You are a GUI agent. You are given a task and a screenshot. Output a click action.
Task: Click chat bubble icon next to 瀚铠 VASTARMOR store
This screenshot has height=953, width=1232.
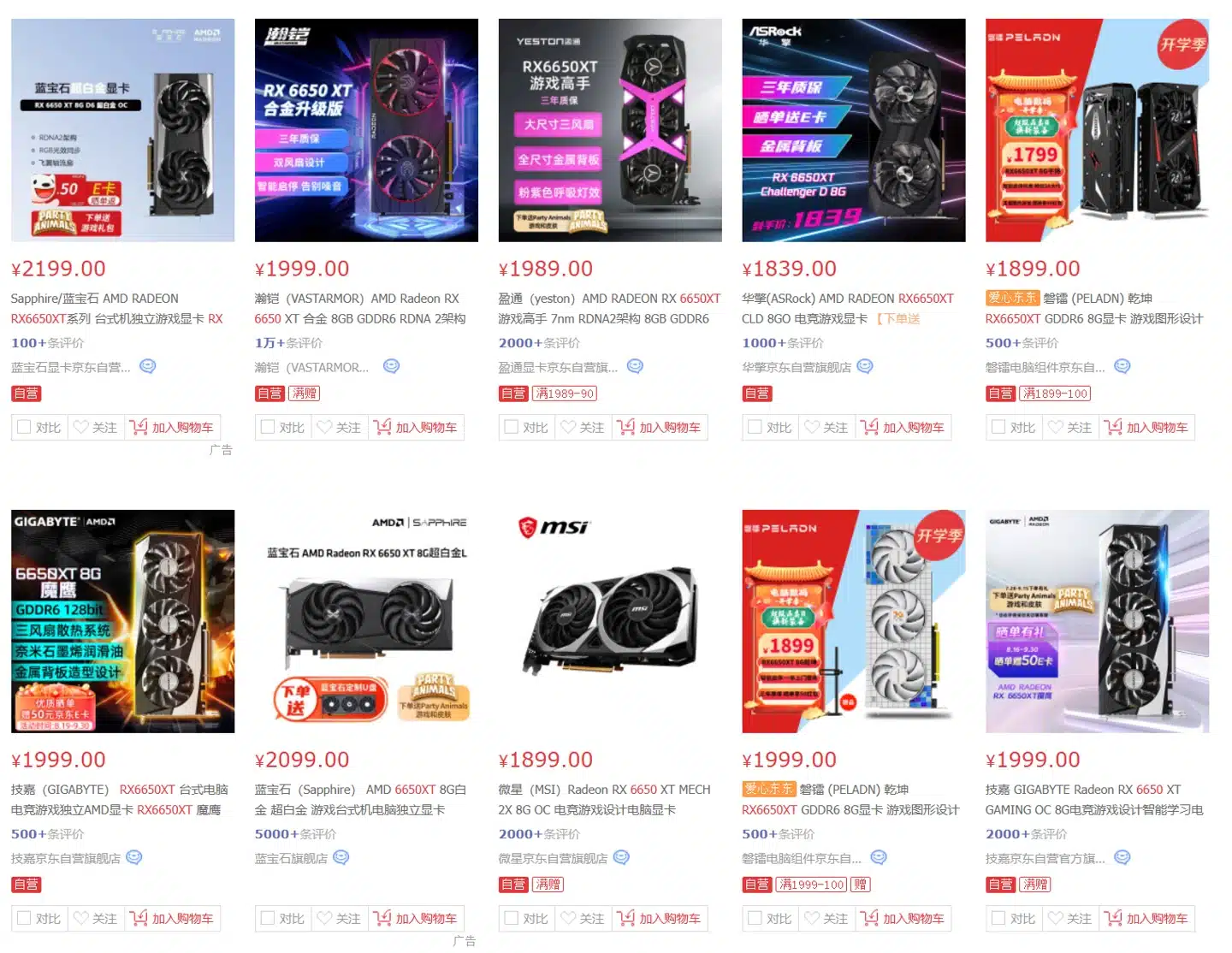tap(392, 366)
